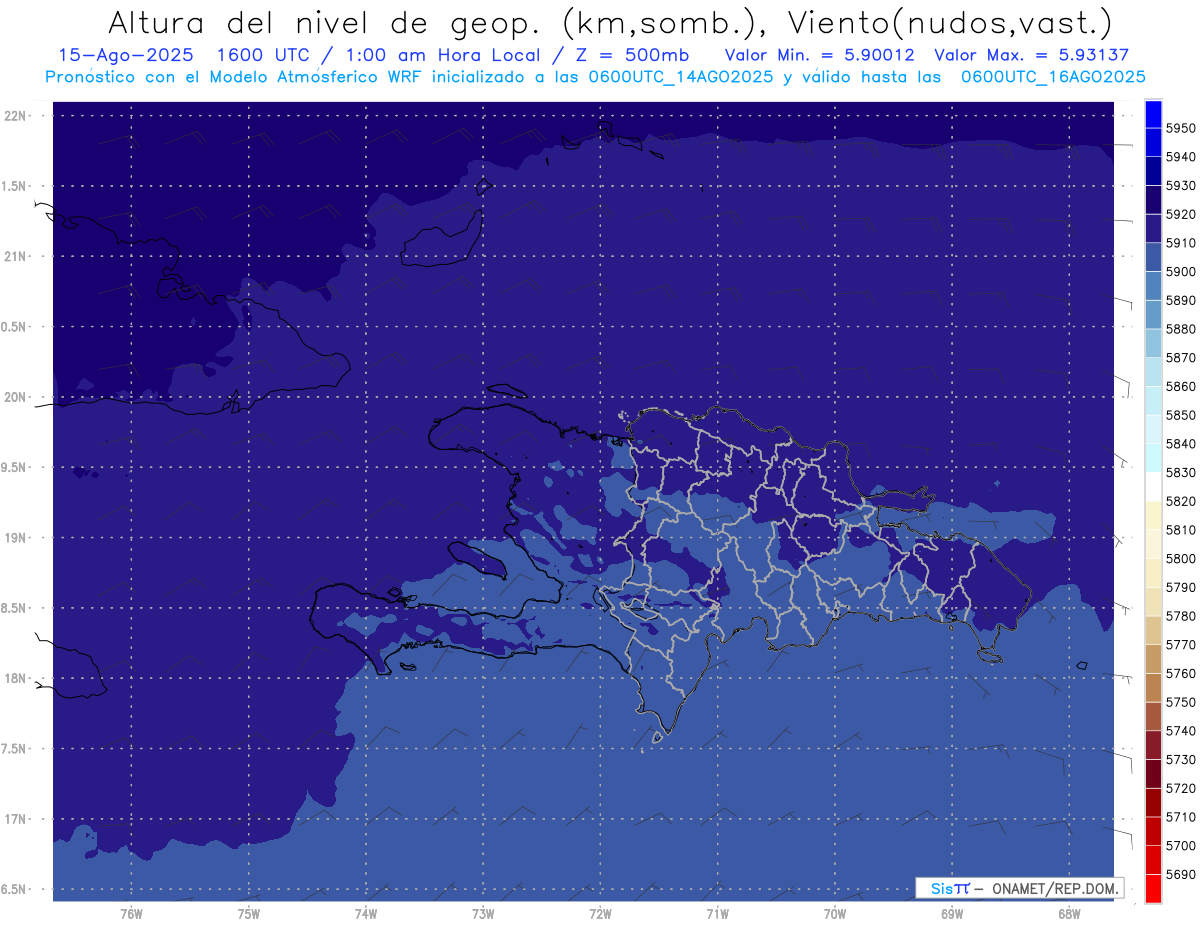Click the "5730" color bar value
Screen dimensions: 1200x927
[1180, 760]
